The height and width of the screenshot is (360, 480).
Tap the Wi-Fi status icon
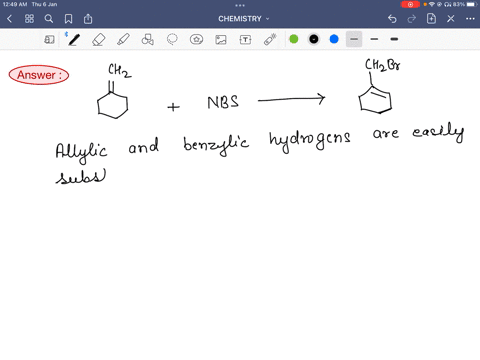click(x=432, y=4)
